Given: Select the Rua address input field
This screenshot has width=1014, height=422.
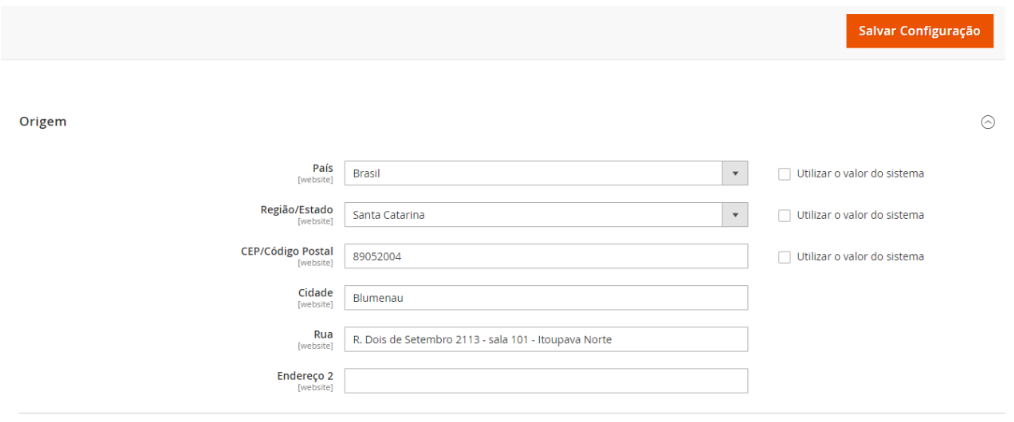Looking at the screenshot, I should [546, 340].
